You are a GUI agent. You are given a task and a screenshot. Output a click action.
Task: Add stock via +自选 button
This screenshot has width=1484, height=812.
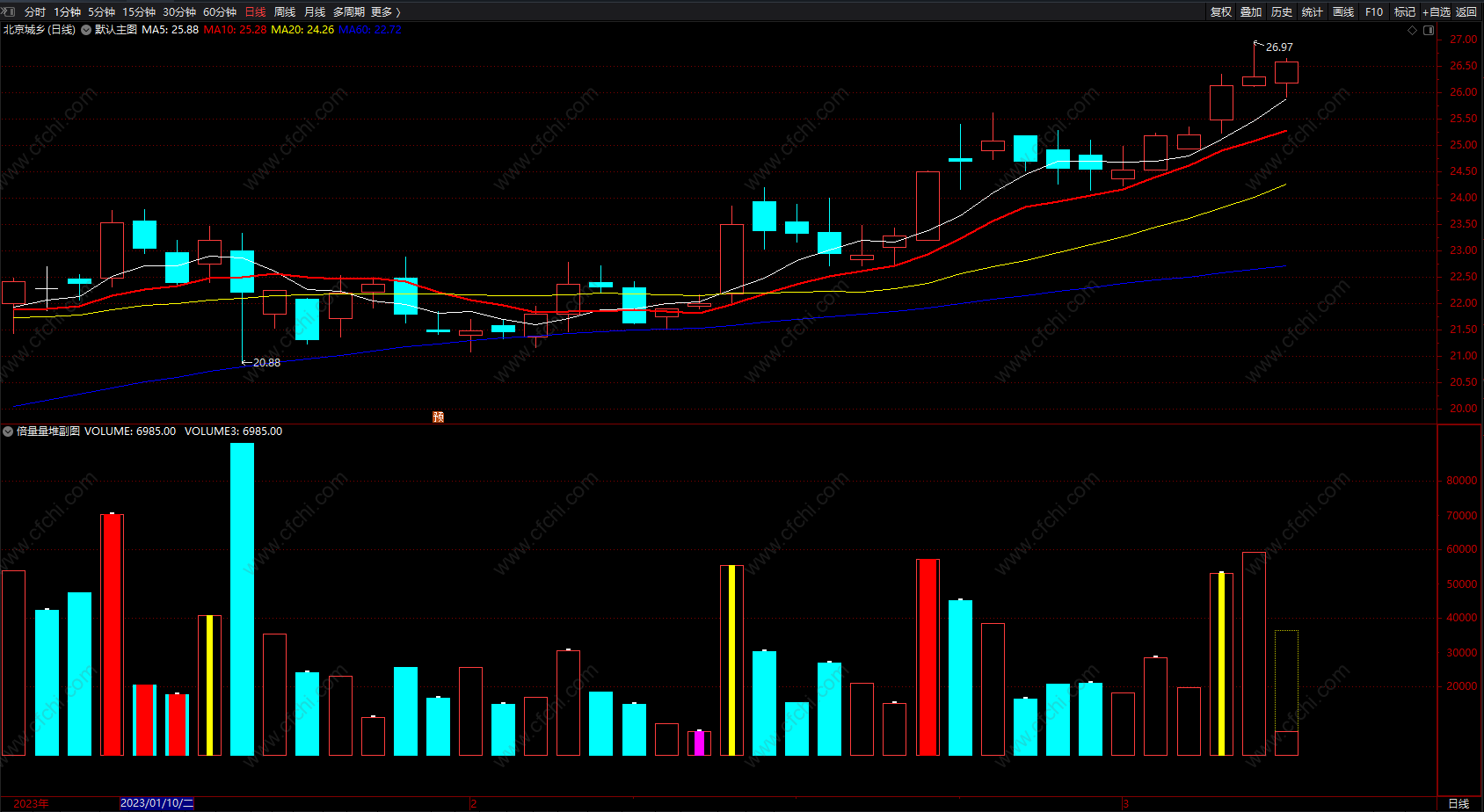click(1437, 11)
